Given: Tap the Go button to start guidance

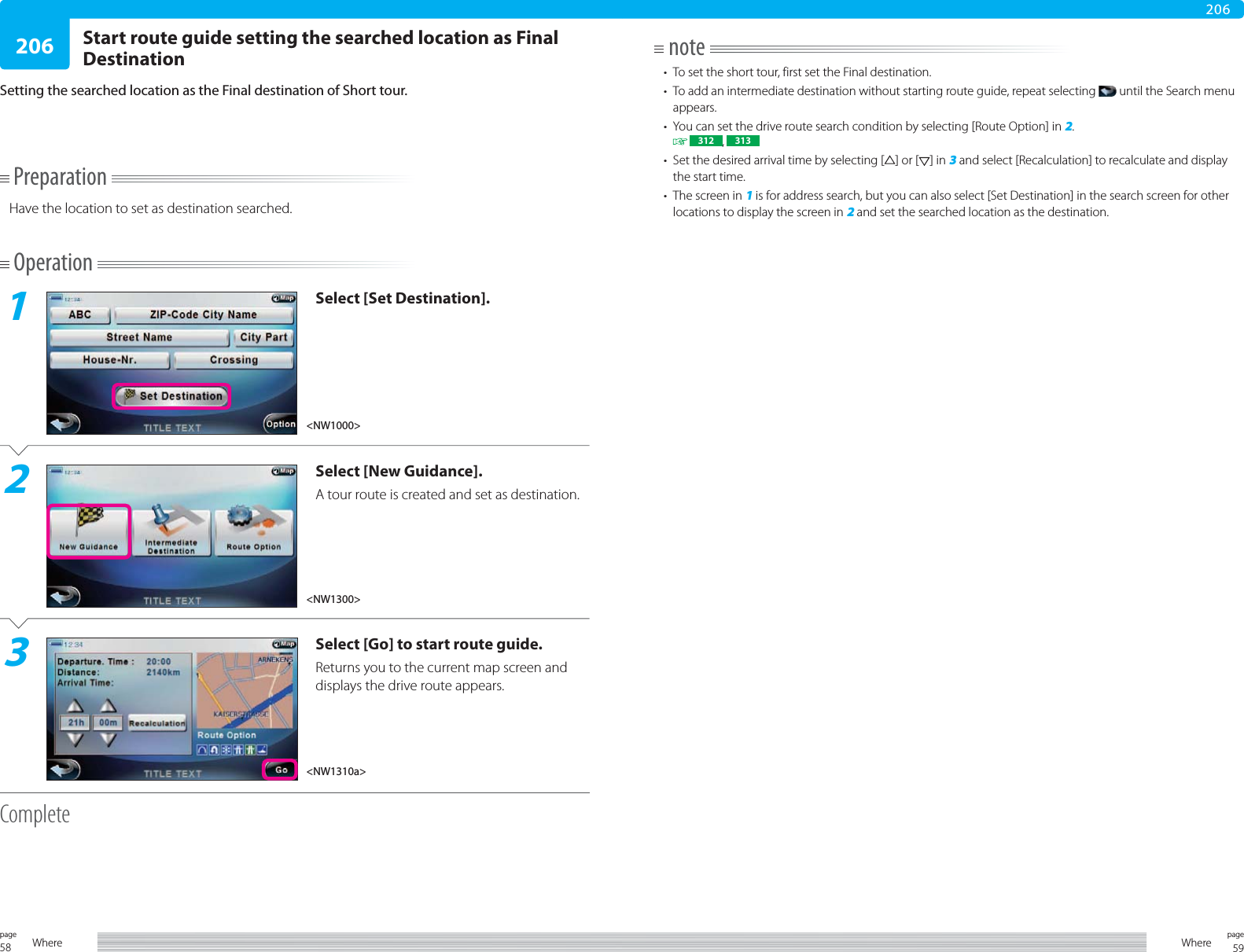Looking at the screenshot, I should coord(281,770).
